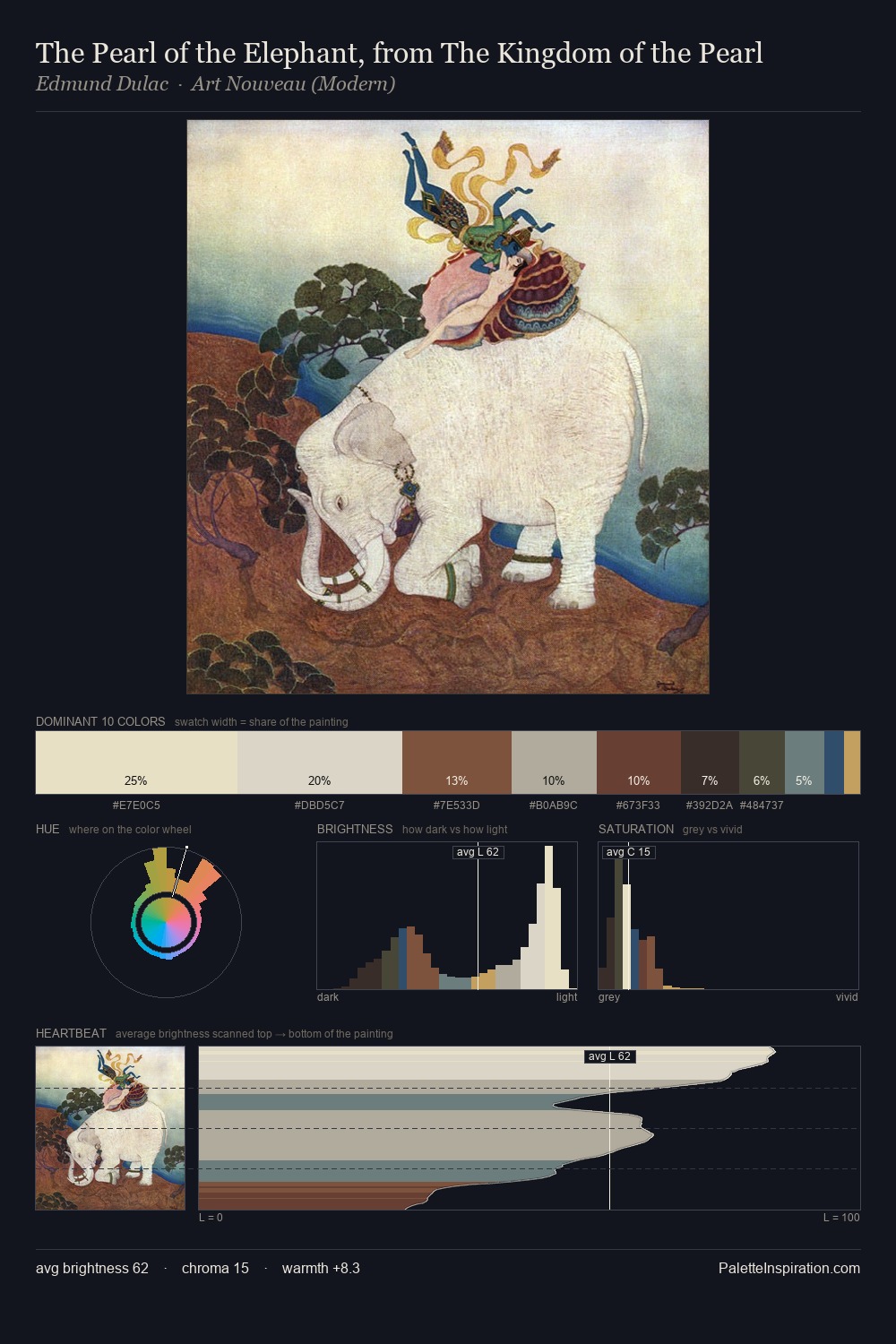Click the '#392D2A' hex code label

tap(710, 806)
